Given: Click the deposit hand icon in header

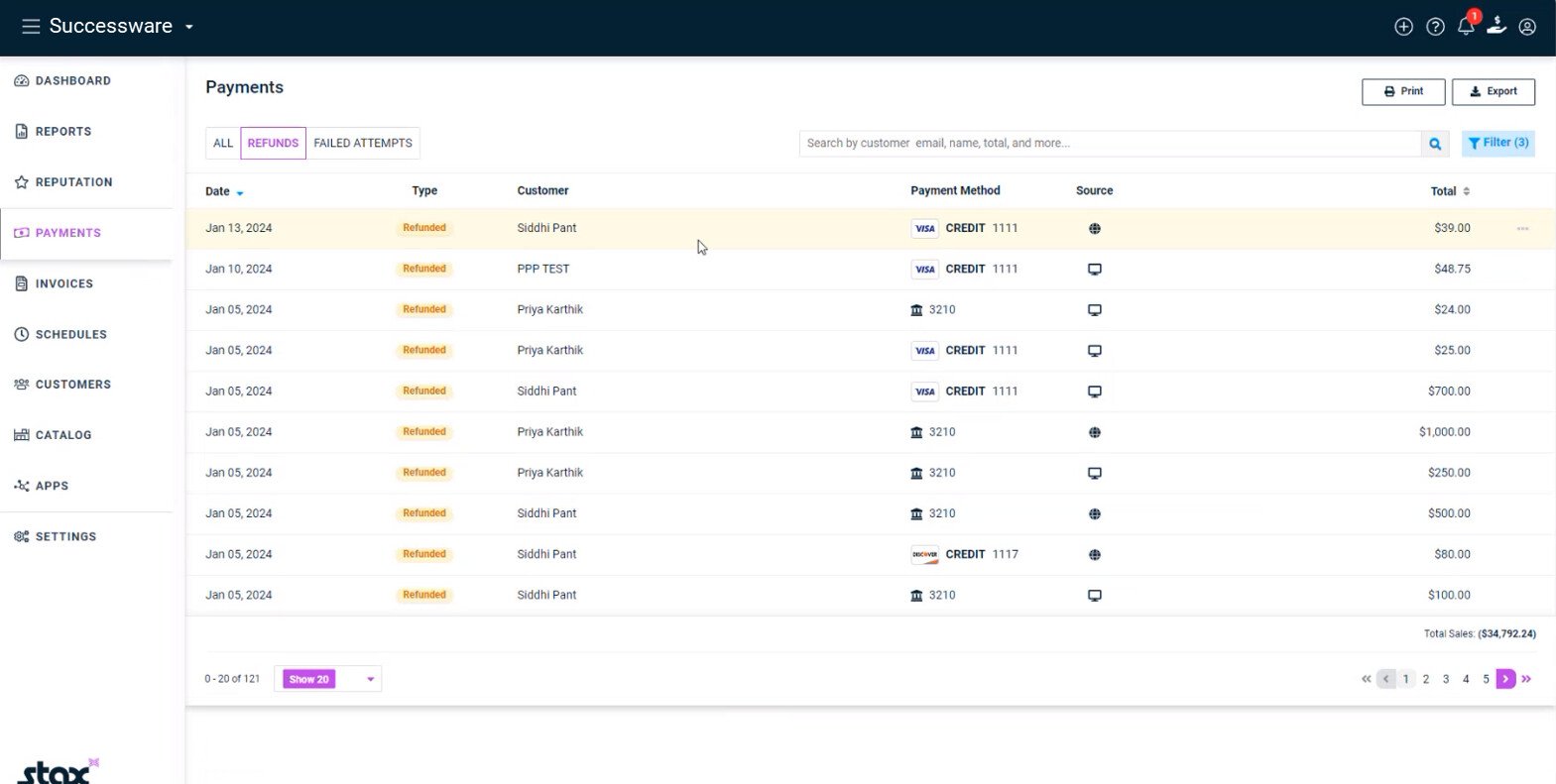Looking at the screenshot, I should click(1496, 26).
